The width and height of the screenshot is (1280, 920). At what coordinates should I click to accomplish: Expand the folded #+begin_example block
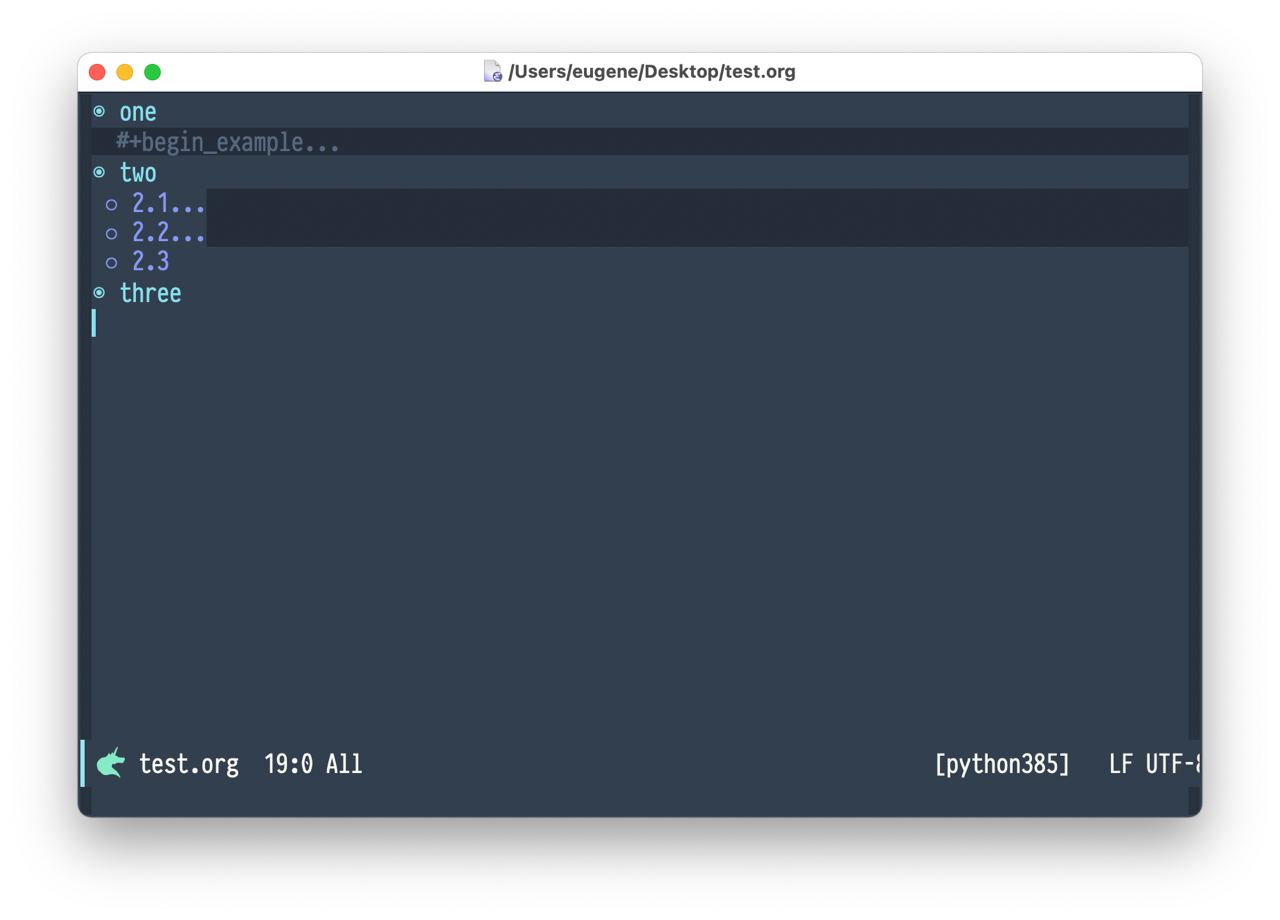(x=228, y=142)
